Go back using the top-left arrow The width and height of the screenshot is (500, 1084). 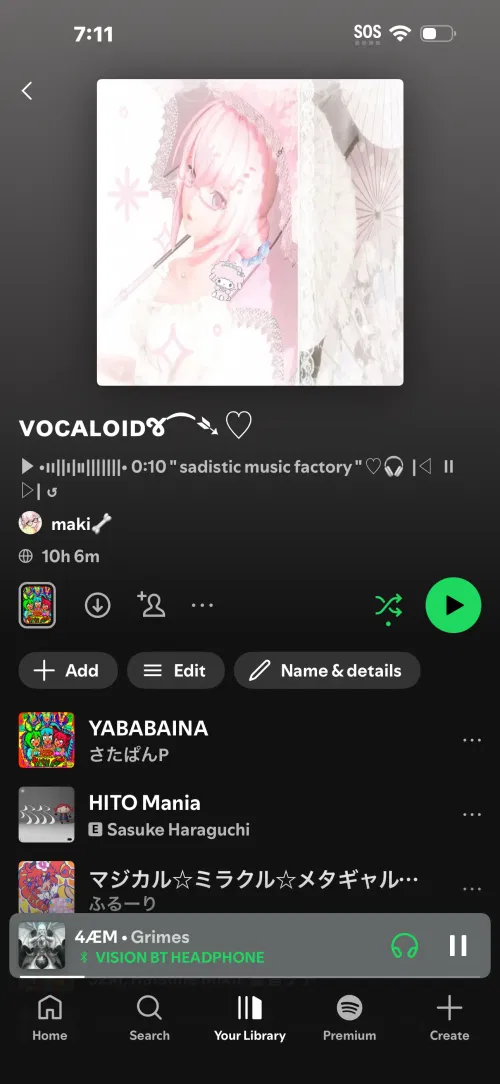tap(27, 91)
